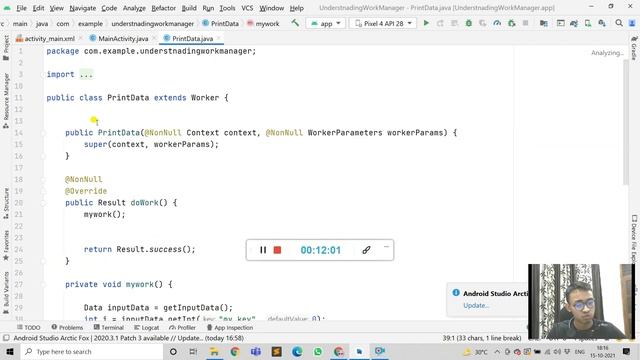The width and height of the screenshot is (640, 360).
Task: Open Microsoft Teams from taskbar
Action: (x=256, y=351)
